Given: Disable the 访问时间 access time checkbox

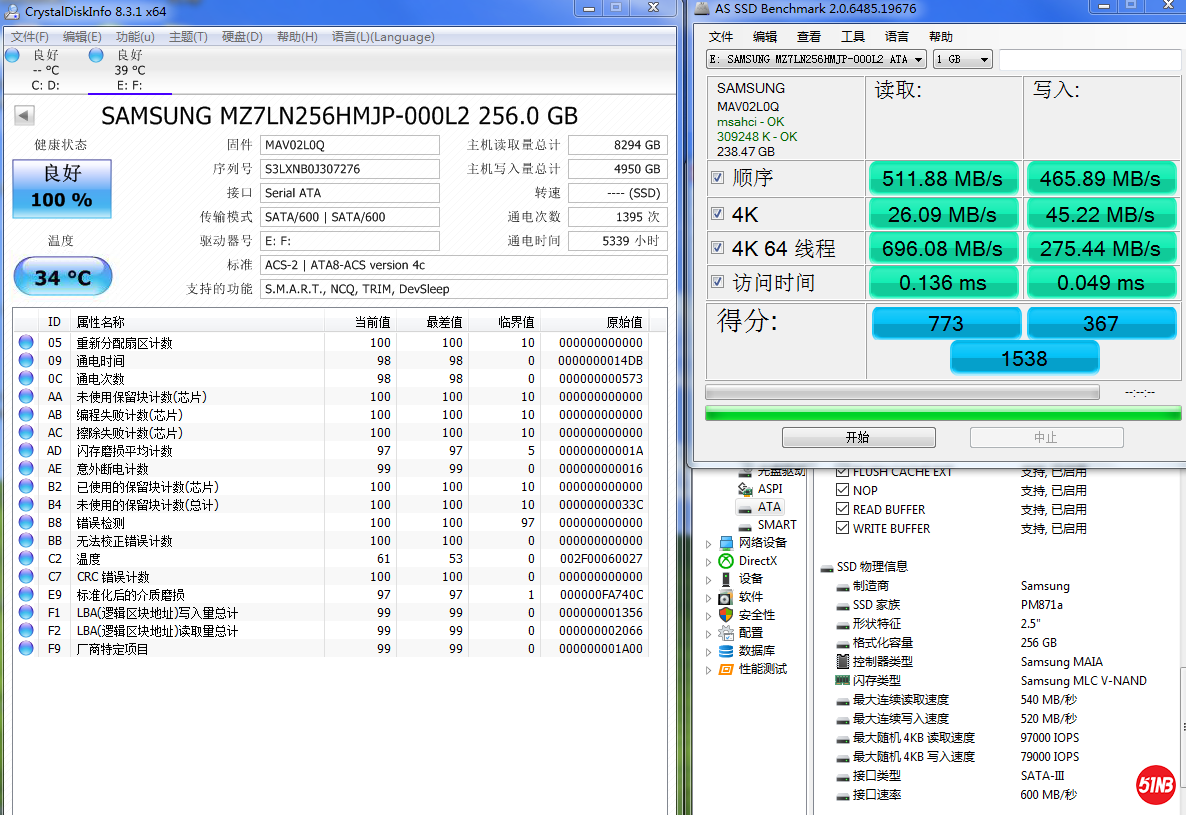Looking at the screenshot, I should [717, 282].
